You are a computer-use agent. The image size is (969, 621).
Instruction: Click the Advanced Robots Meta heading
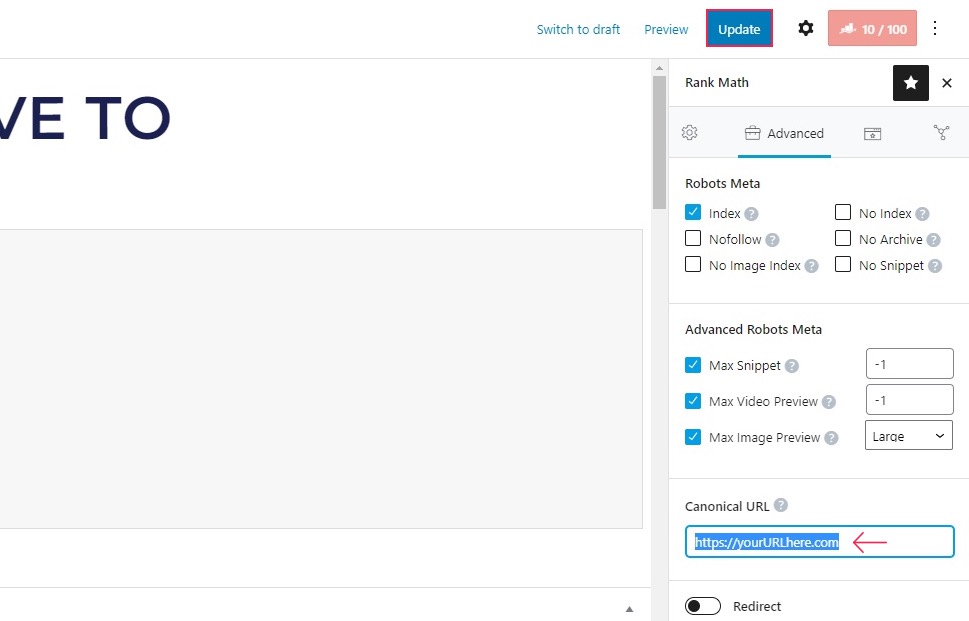tap(753, 329)
